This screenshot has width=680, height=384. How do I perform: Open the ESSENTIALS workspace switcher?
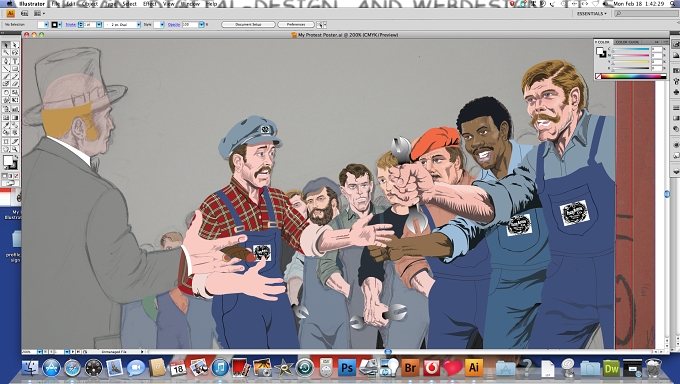592,14
